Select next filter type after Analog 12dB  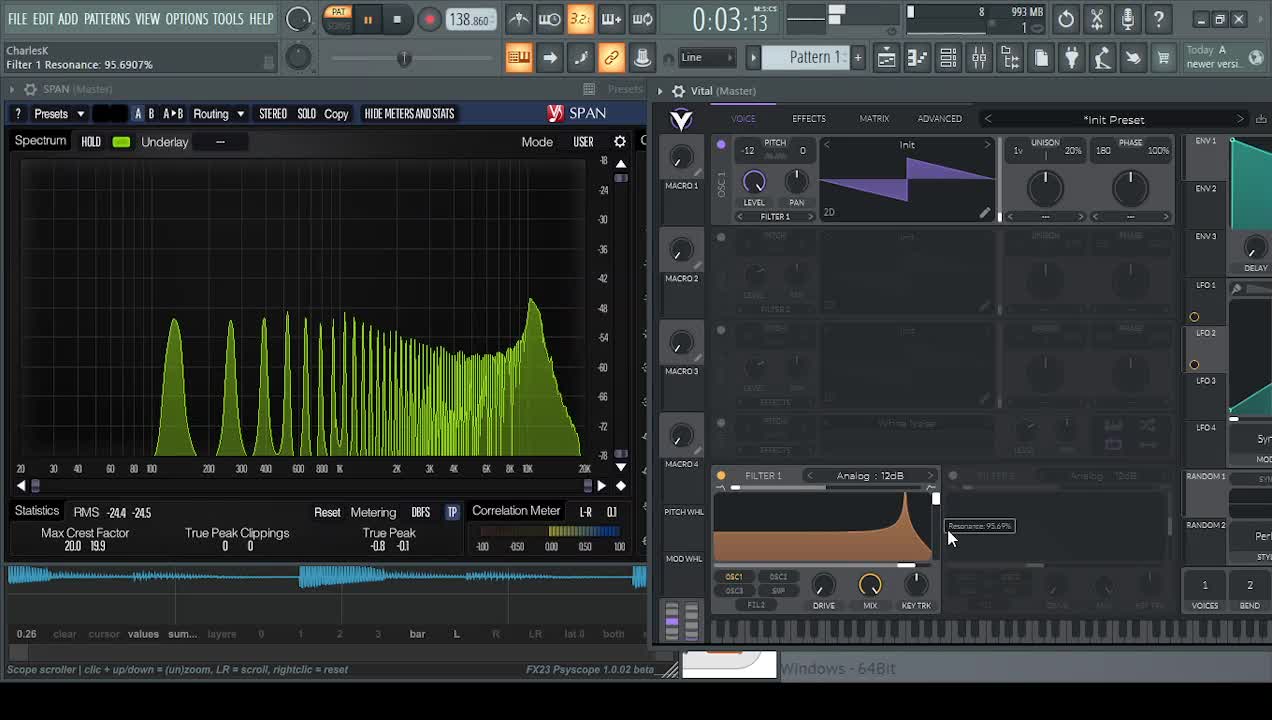click(x=930, y=476)
